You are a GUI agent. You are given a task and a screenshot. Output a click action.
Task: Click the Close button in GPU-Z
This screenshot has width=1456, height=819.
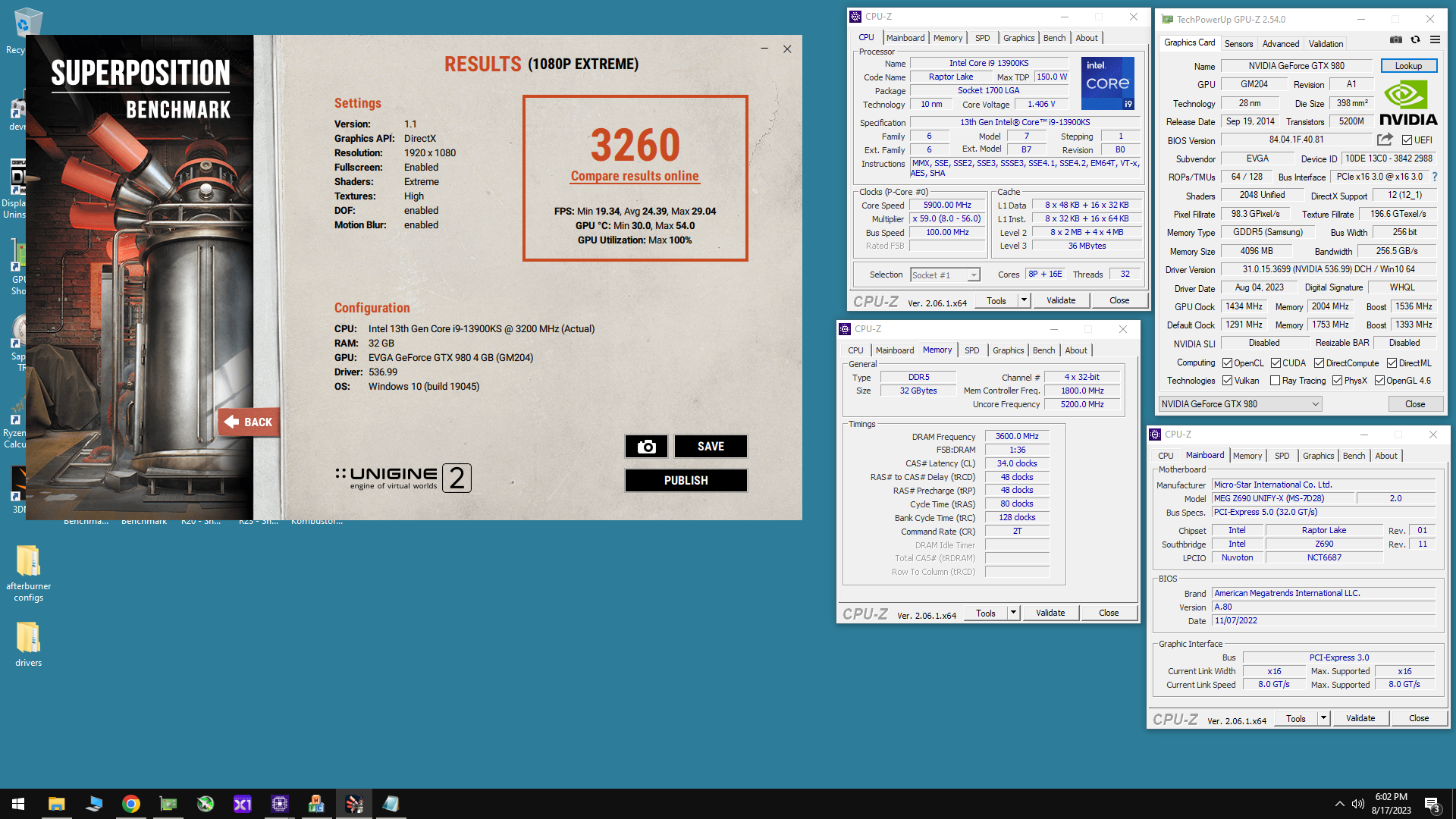pos(1415,404)
